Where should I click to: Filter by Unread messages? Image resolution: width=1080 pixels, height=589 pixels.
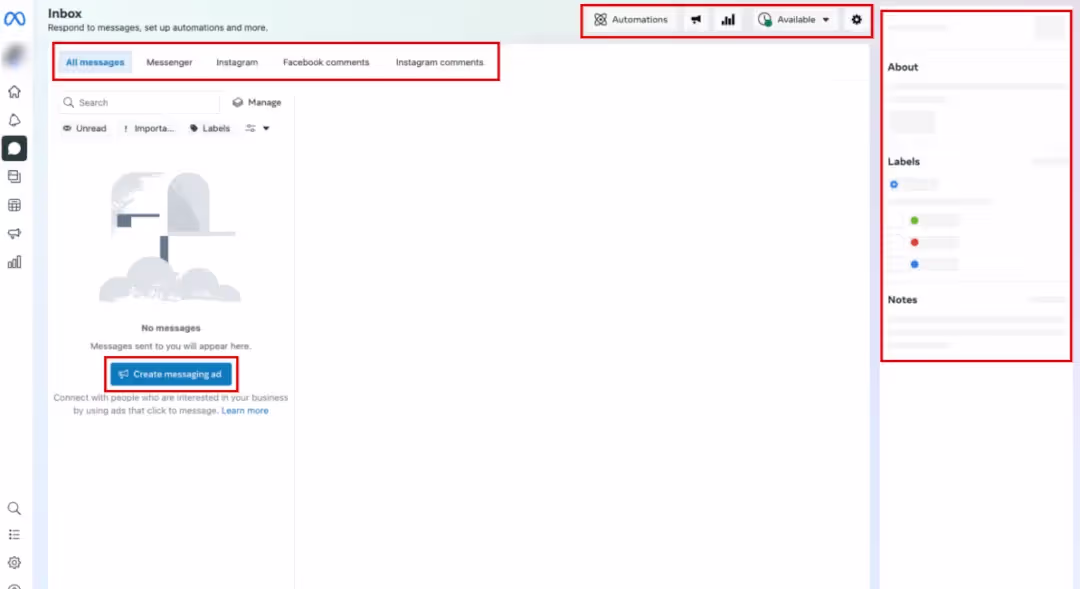tap(85, 128)
